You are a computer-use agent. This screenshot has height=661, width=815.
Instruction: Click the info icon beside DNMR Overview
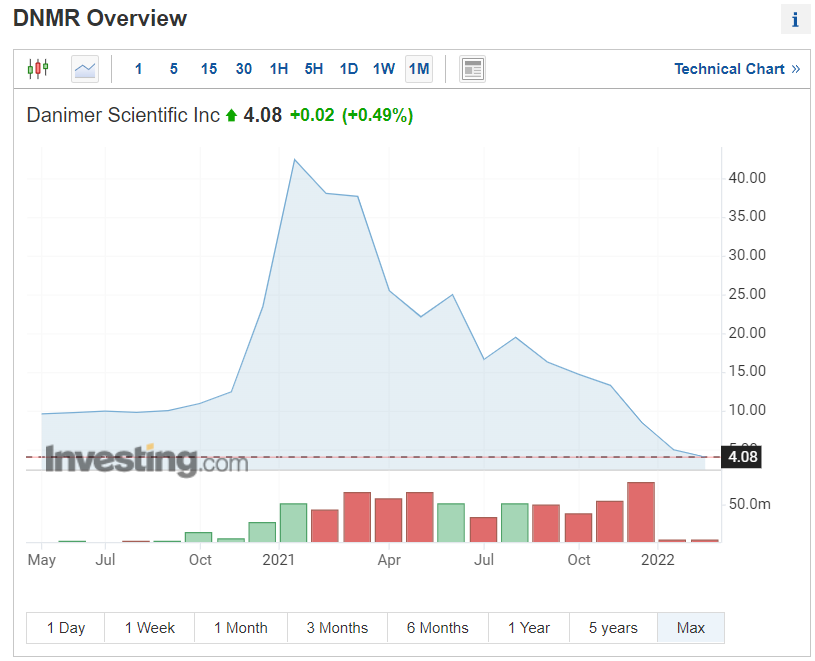[x=795, y=20]
